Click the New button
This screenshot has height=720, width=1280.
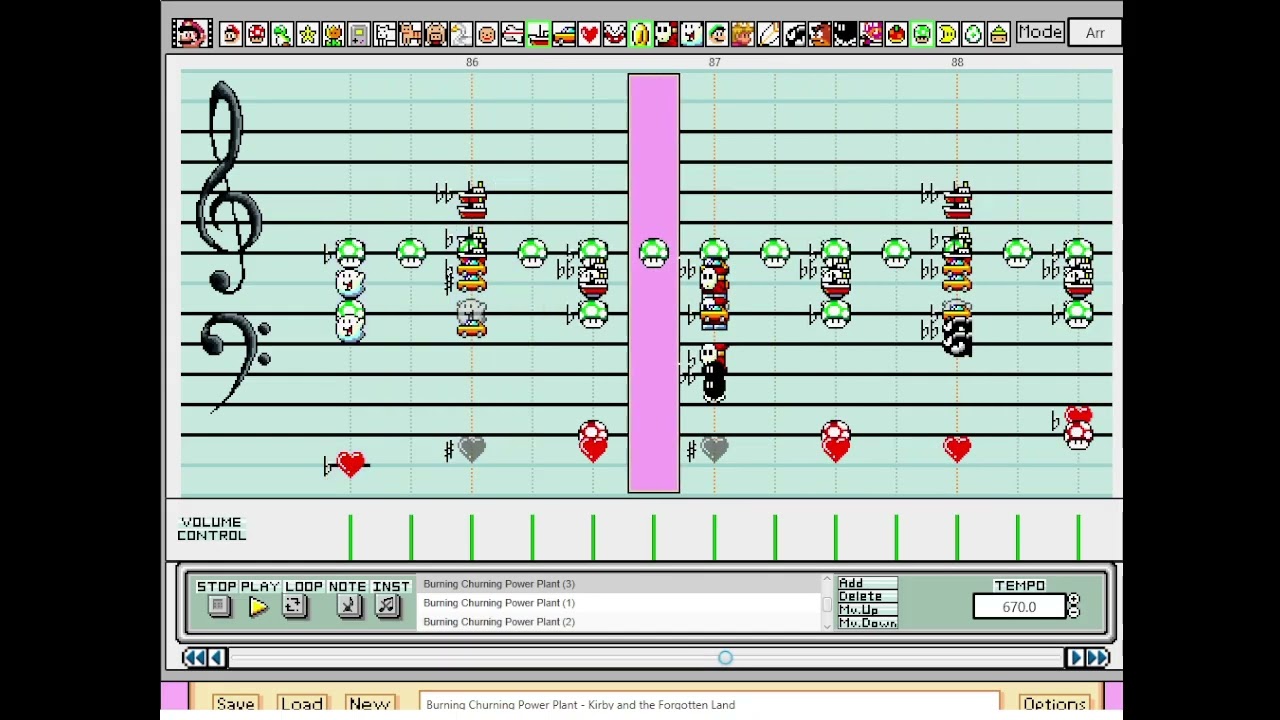click(x=369, y=704)
